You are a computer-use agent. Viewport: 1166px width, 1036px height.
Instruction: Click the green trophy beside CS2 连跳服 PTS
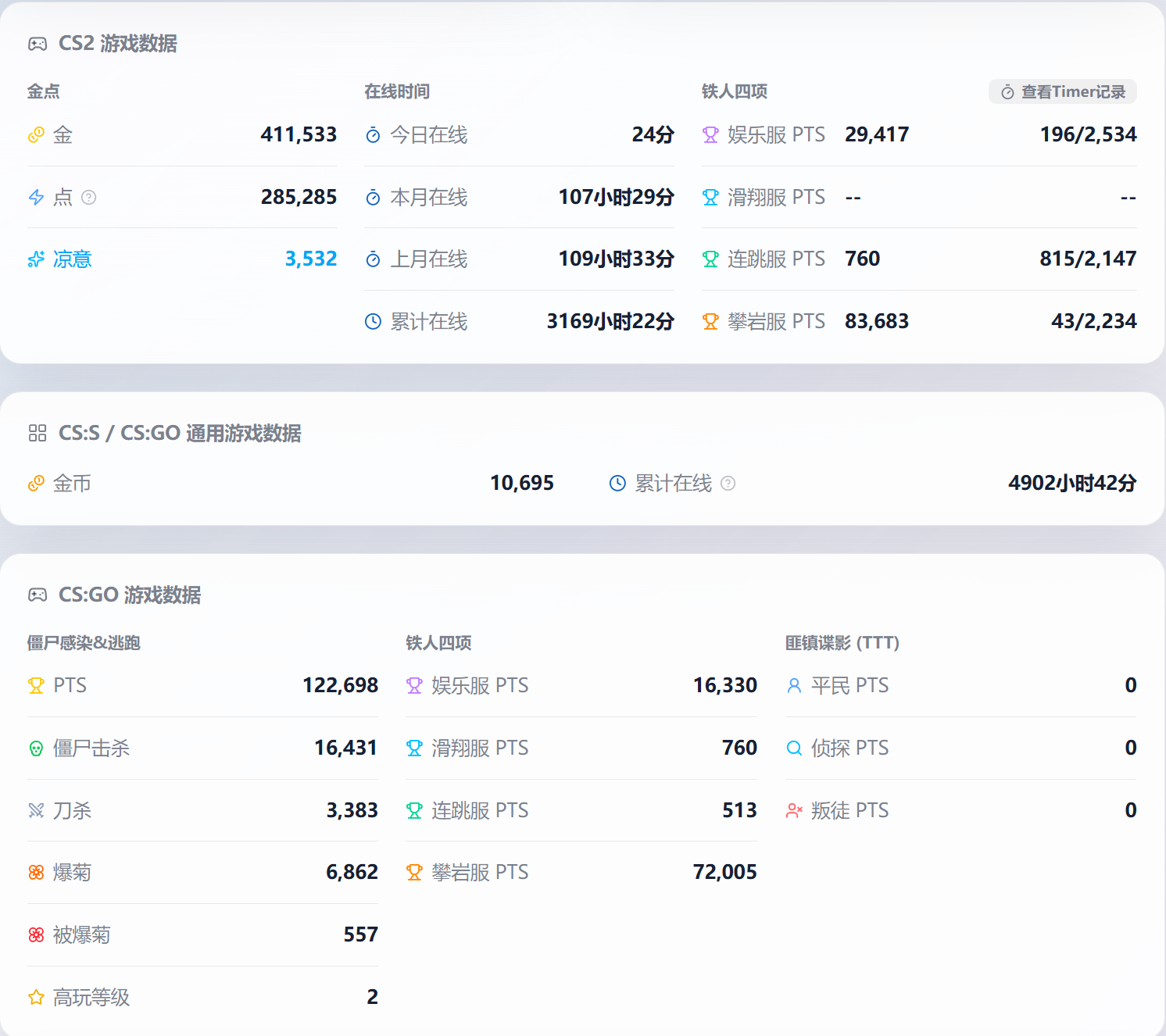(710, 259)
